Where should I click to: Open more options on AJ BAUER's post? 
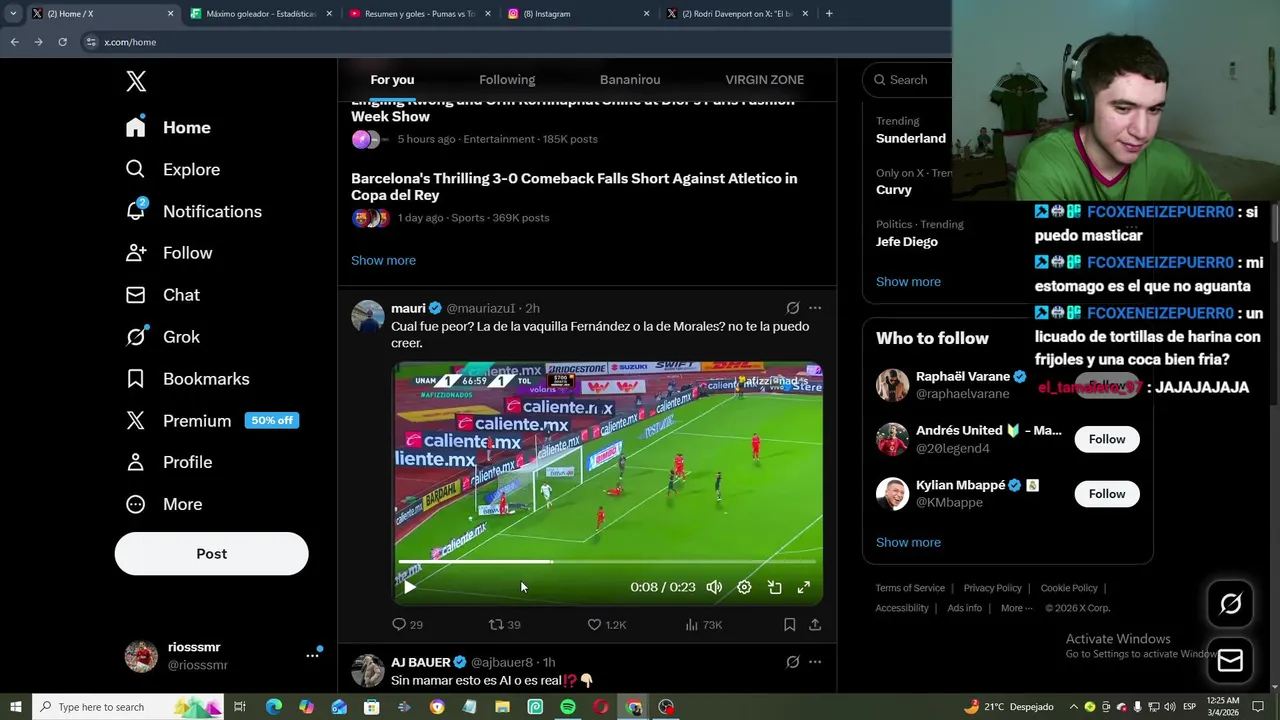coord(815,662)
